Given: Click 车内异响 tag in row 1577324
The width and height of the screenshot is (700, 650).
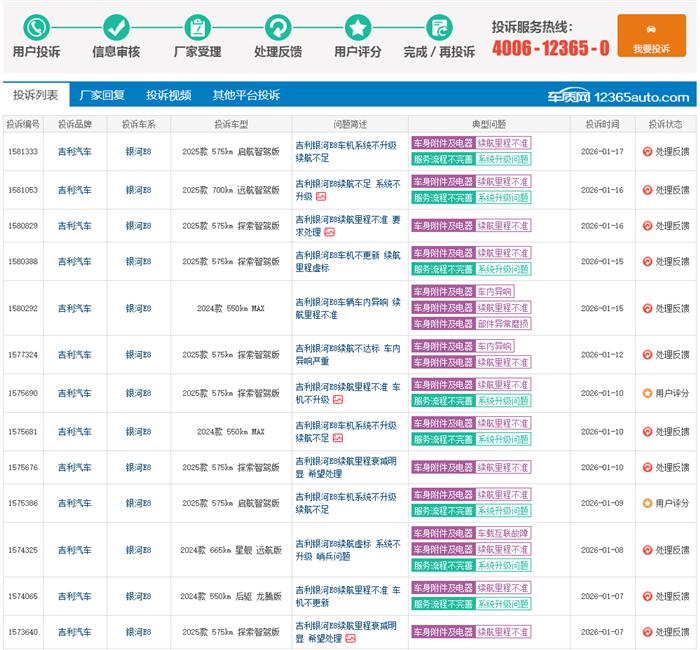Looking at the screenshot, I should 493,346.
